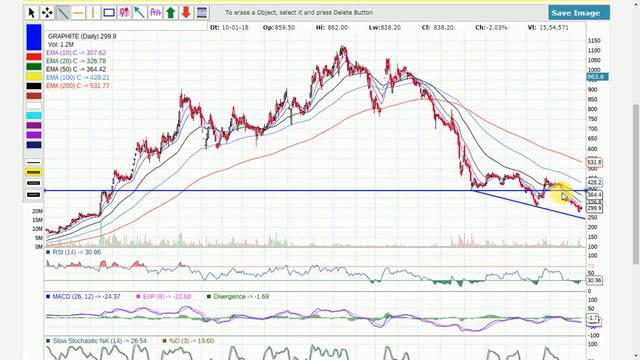The height and width of the screenshot is (360, 640).
Task: Select the horizontal bands Fibonacci tool
Action: pyautogui.click(x=202, y=13)
